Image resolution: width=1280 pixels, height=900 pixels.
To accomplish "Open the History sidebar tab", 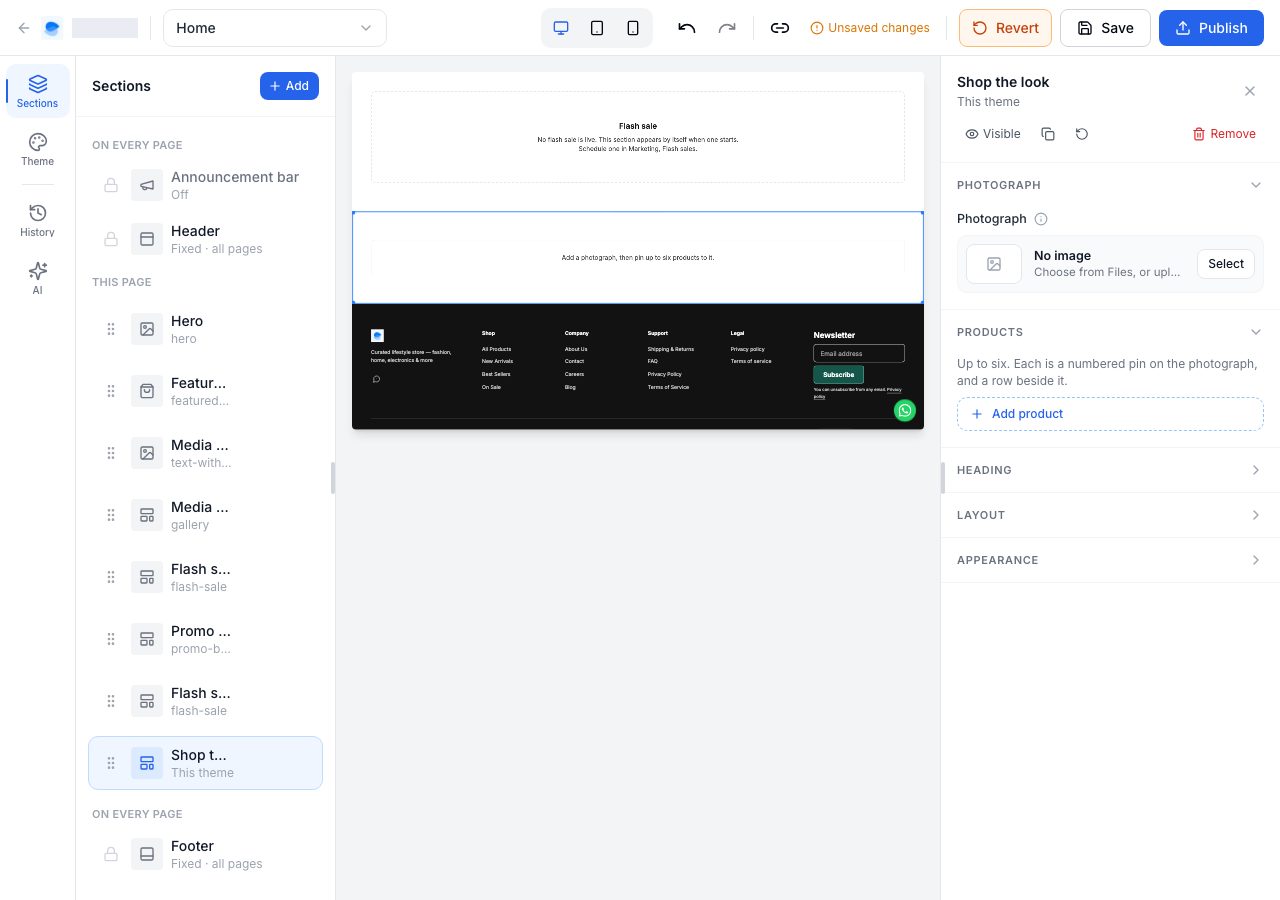I will click(38, 220).
